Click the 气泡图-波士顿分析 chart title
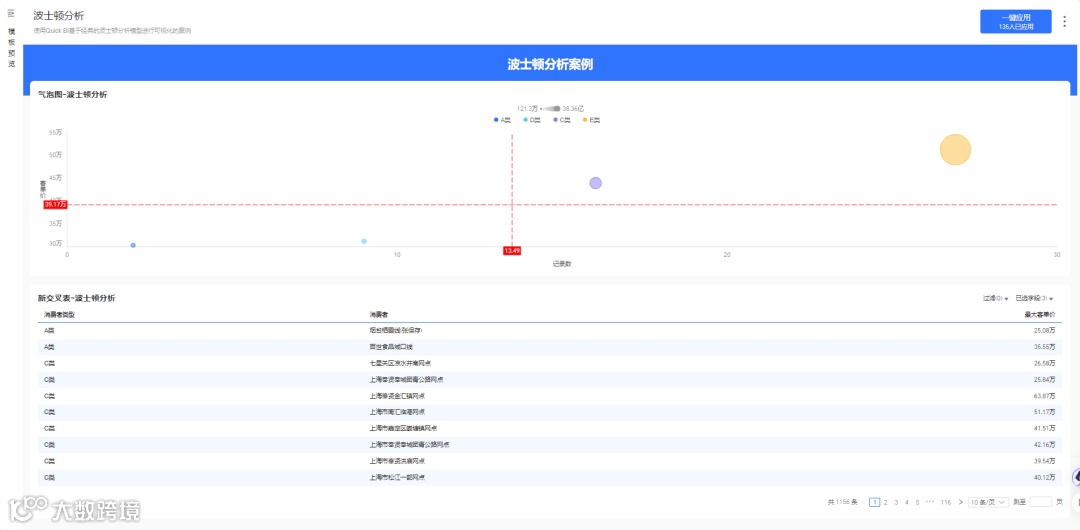Screen dimensions: 1080x530 pyautogui.click(x=72, y=94)
